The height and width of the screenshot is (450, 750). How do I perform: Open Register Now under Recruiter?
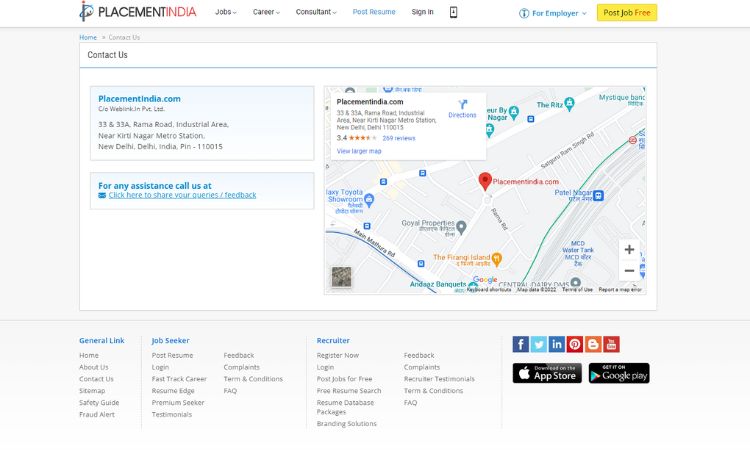coord(338,355)
